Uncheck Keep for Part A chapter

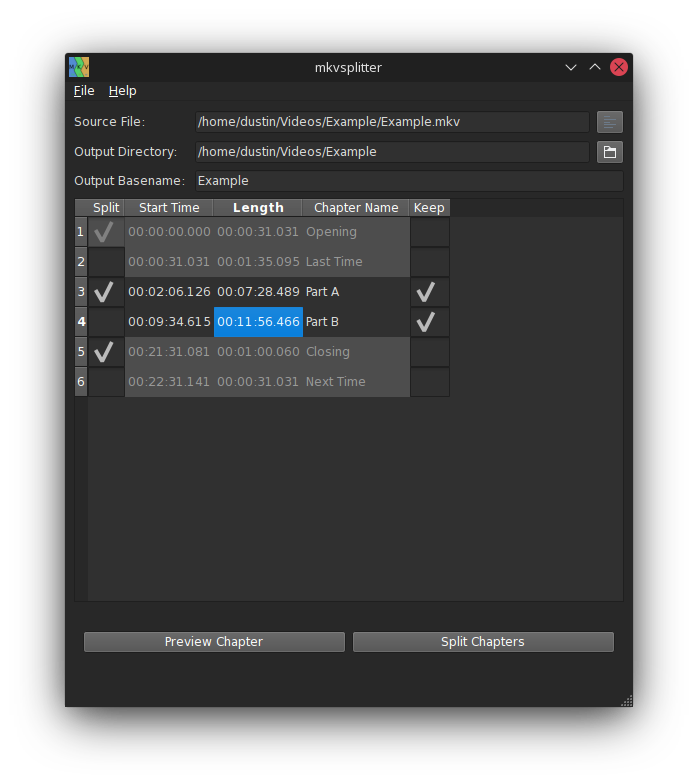(430, 292)
